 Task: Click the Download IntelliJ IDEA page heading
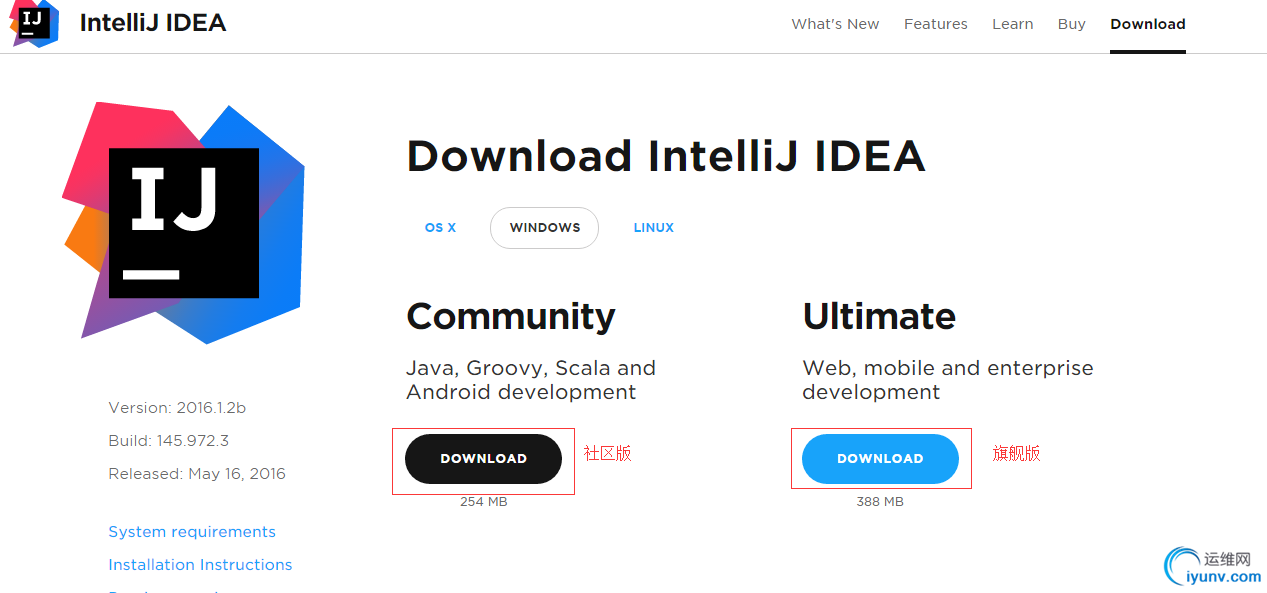pyautogui.click(x=666, y=157)
